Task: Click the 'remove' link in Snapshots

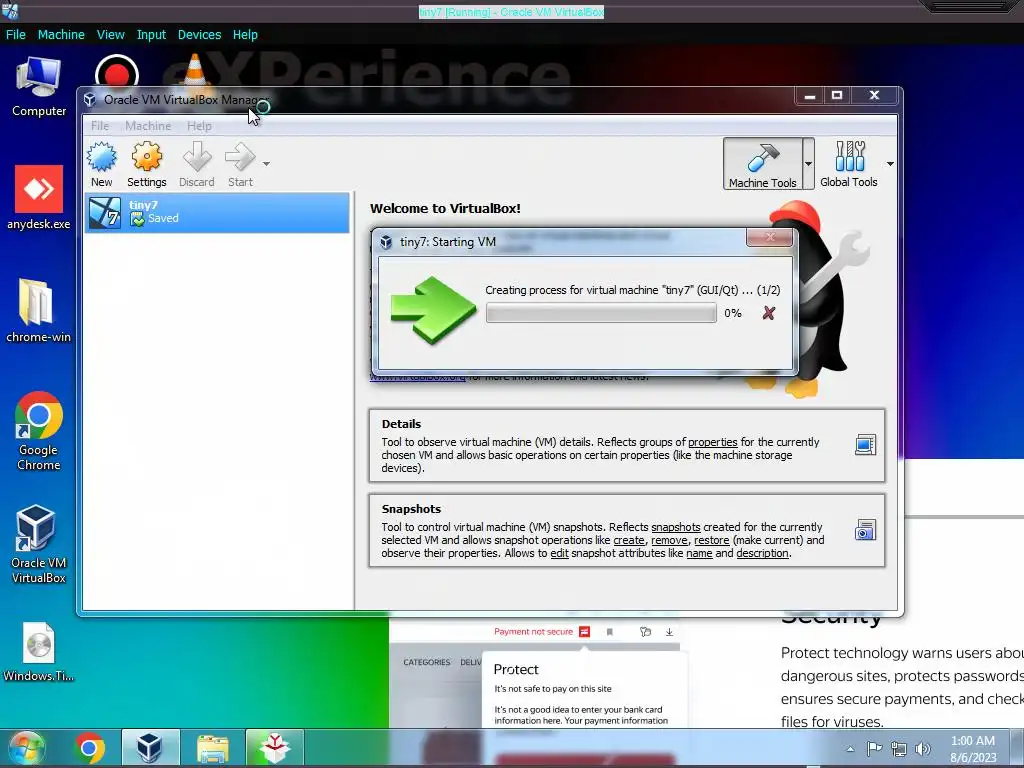Action: click(x=669, y=540)
